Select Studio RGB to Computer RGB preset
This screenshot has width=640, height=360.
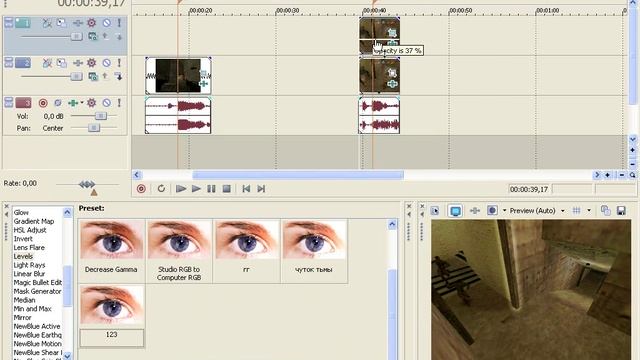(179, 251)
